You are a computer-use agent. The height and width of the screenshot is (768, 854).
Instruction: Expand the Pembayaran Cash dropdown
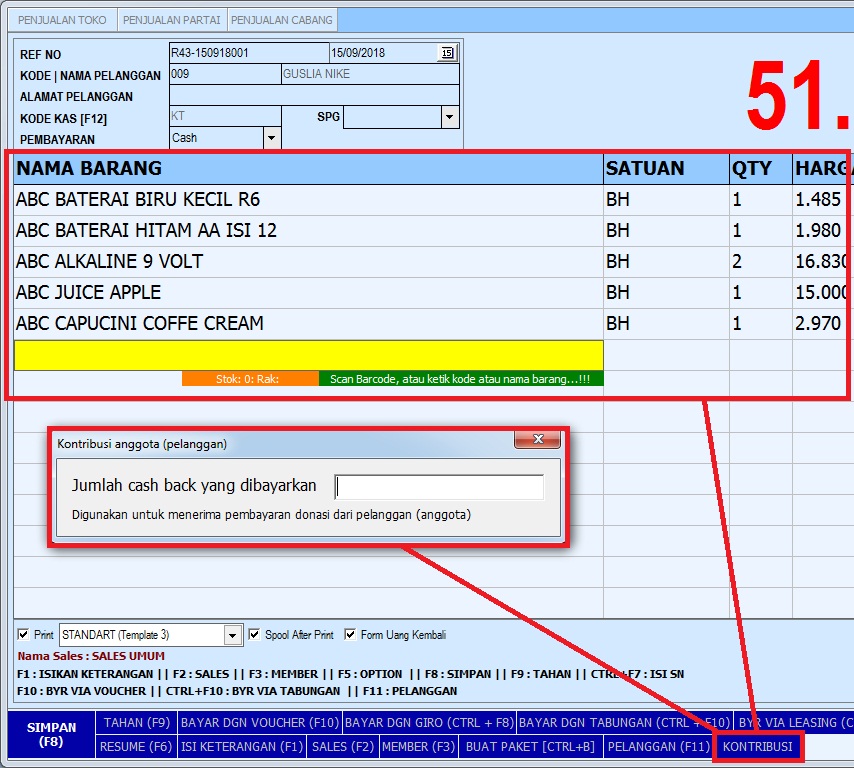pos(271,138)
